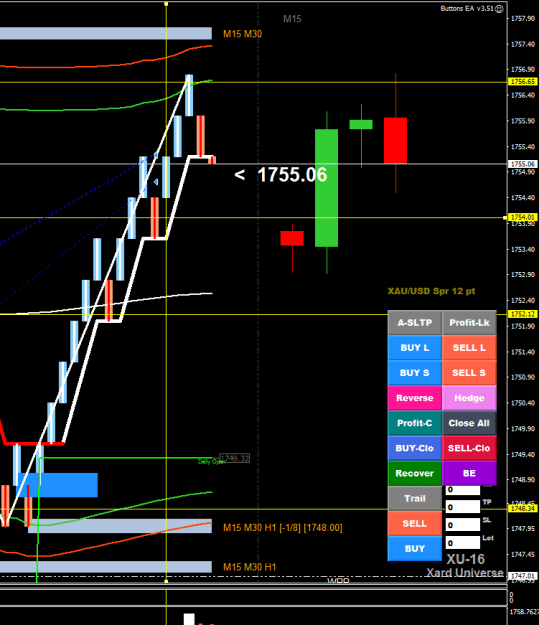Close all trades with Close All
The height and width of the screenshot is (625, 539).
469,423
